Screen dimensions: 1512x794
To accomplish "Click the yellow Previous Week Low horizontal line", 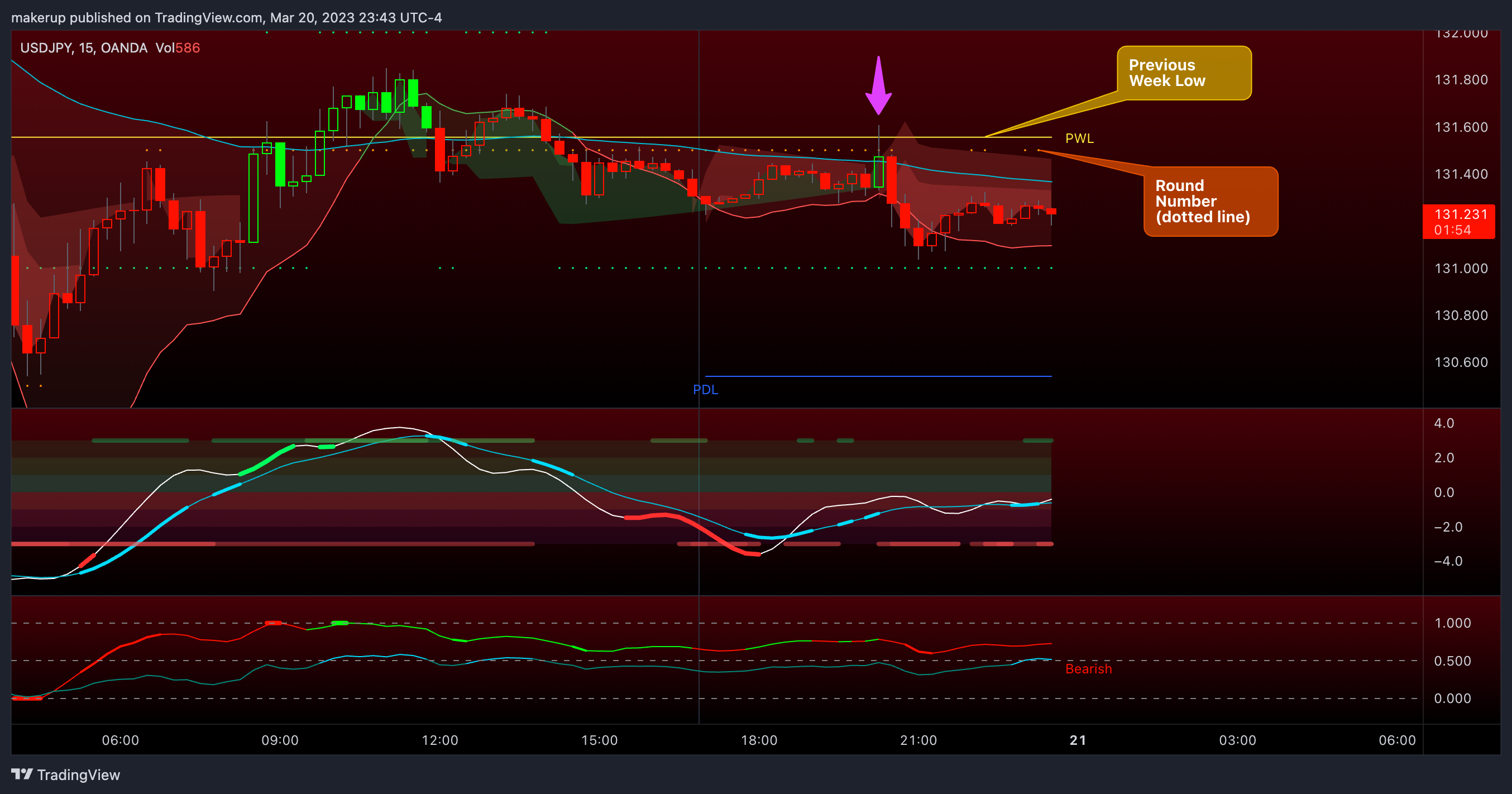I will 531,137.
